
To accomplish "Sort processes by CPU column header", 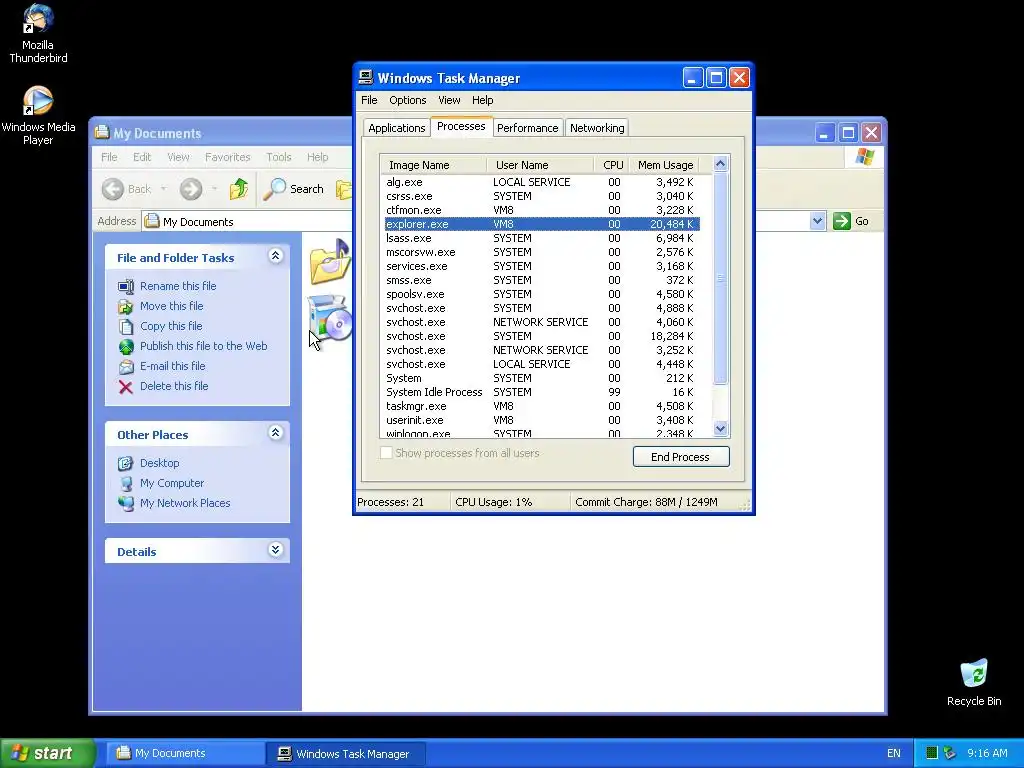I will click(x=613, y=165).
